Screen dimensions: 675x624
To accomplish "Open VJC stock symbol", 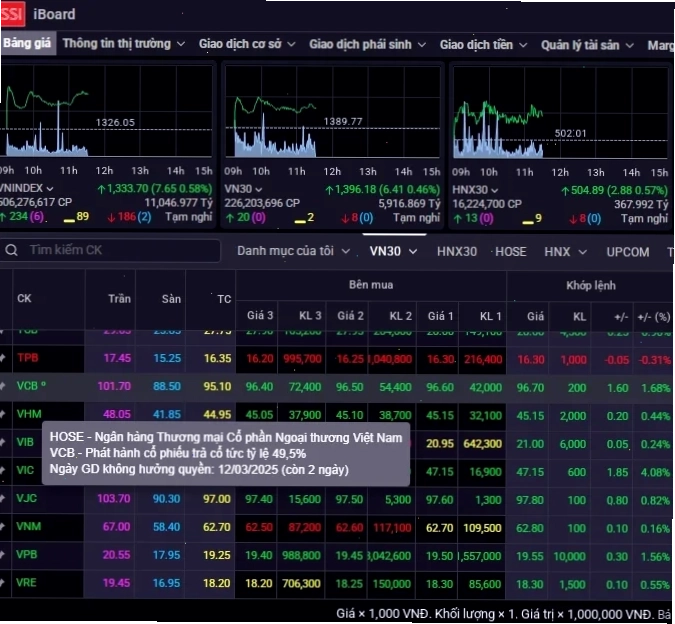I will click(x=27, y=498).
